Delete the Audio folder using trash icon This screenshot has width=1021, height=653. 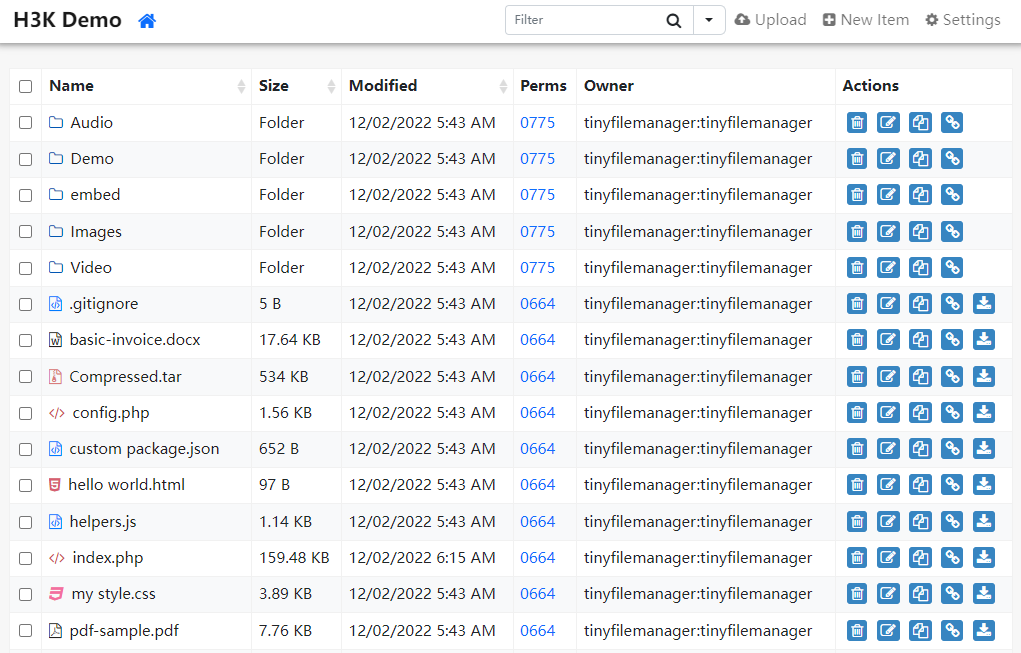[x=857, y=123]
